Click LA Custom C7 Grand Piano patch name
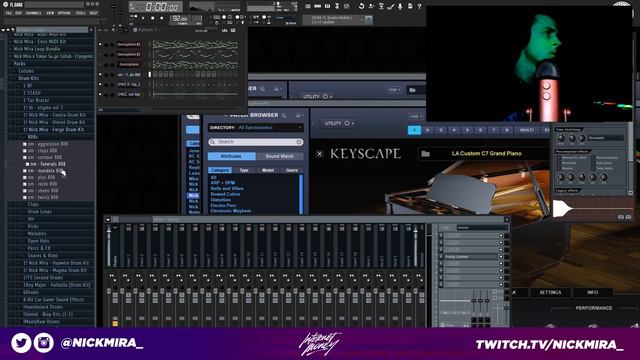Viewport: 640px width, 360px height. (x=487, y=153)
